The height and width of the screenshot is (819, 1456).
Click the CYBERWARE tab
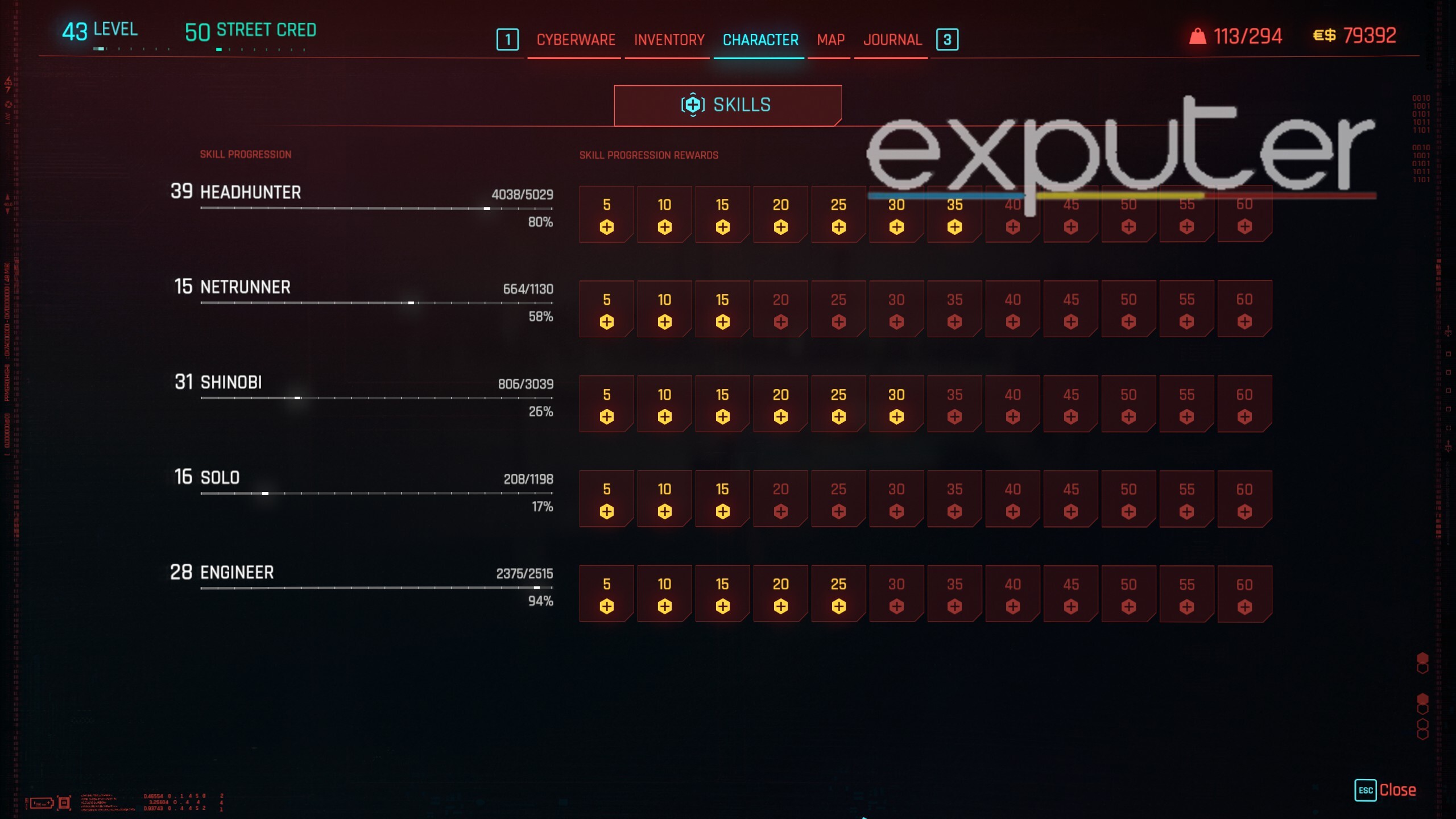pos(574,40)
